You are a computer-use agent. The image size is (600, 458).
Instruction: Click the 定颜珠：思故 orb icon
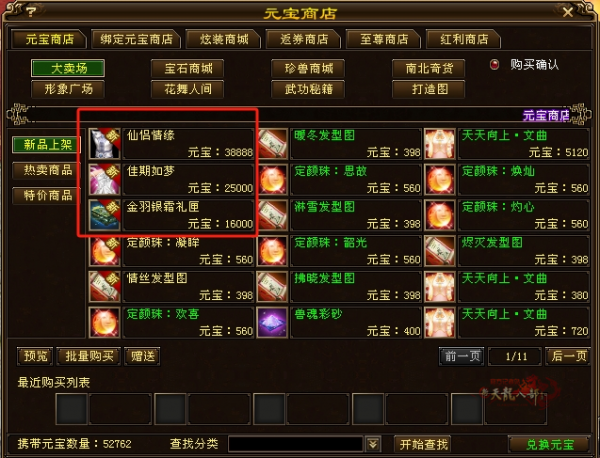(x=272, y=179)
